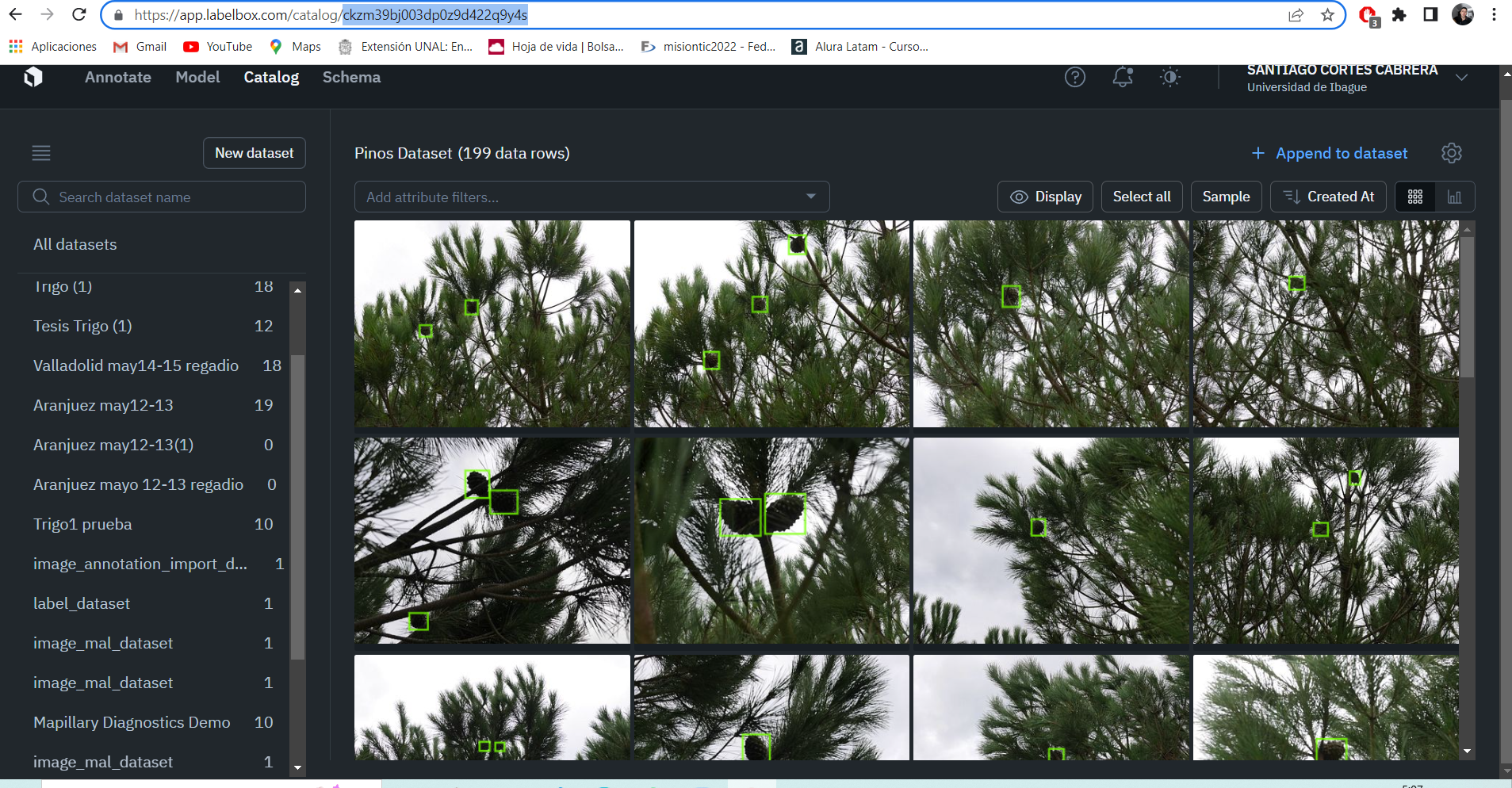This screenshot has width=1512, height=788.
Task: Collapse the sidebar hamburger icon
Action: (41, 153)
